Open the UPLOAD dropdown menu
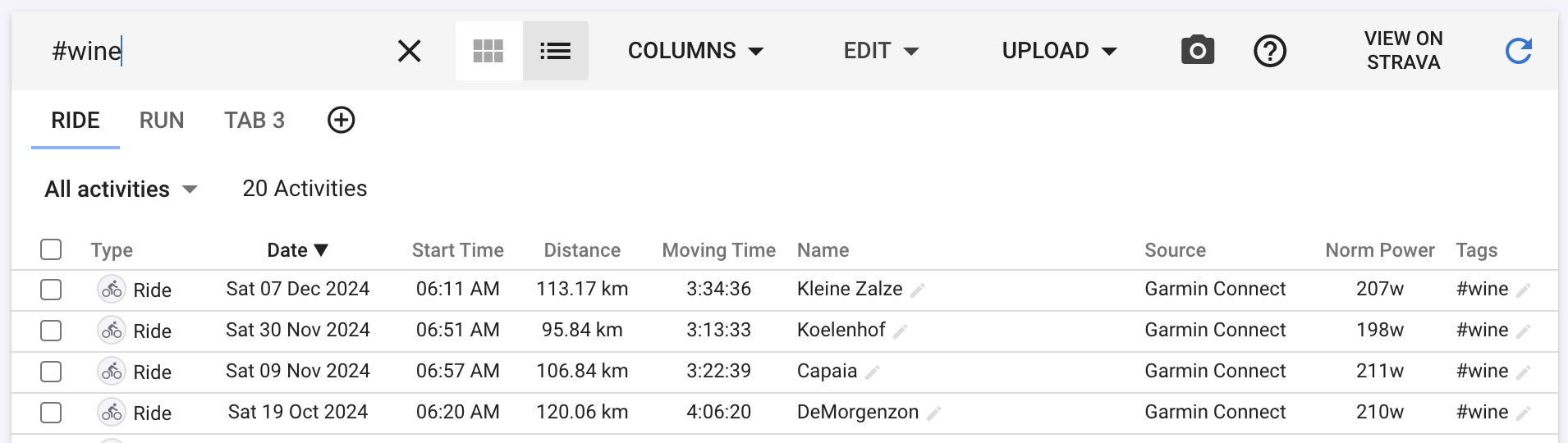 [x=1059, y=51]
